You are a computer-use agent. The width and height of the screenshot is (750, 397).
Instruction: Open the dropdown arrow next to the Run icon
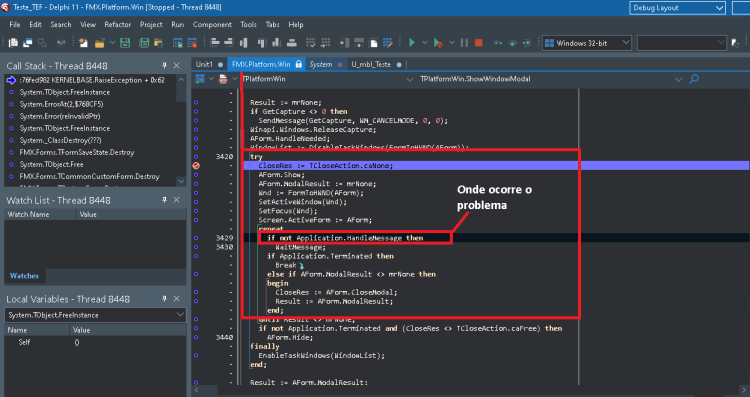coord(425,43)
